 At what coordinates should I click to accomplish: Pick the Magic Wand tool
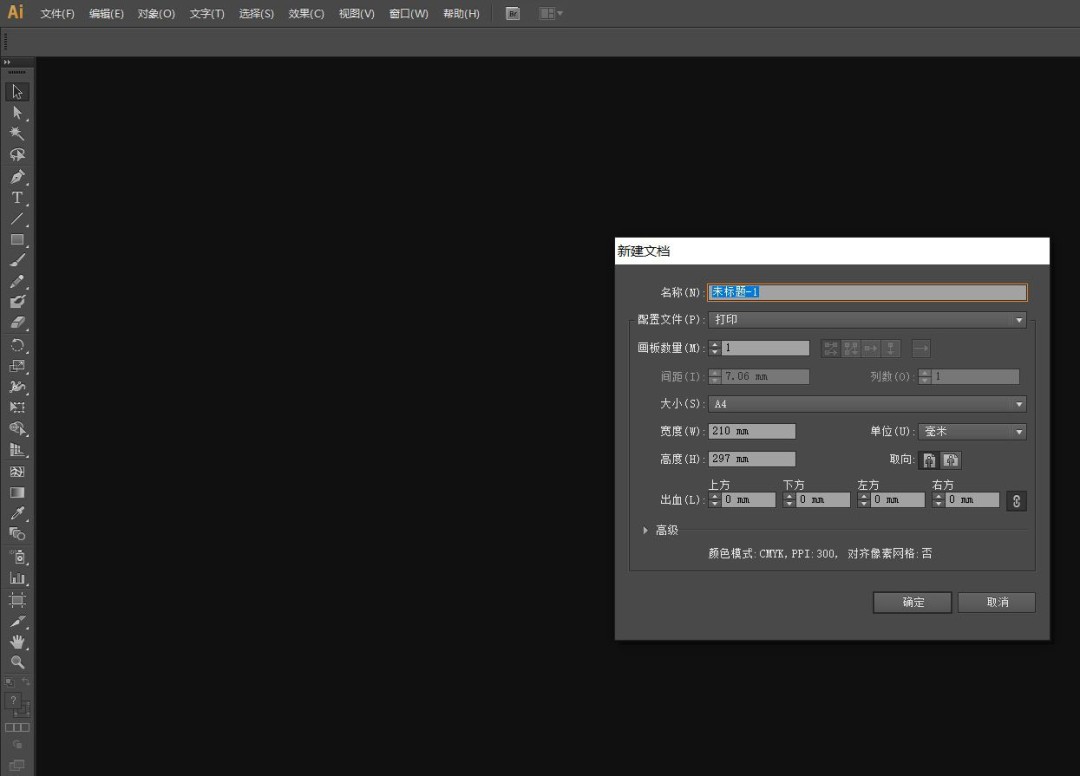[x=17, y=133]
